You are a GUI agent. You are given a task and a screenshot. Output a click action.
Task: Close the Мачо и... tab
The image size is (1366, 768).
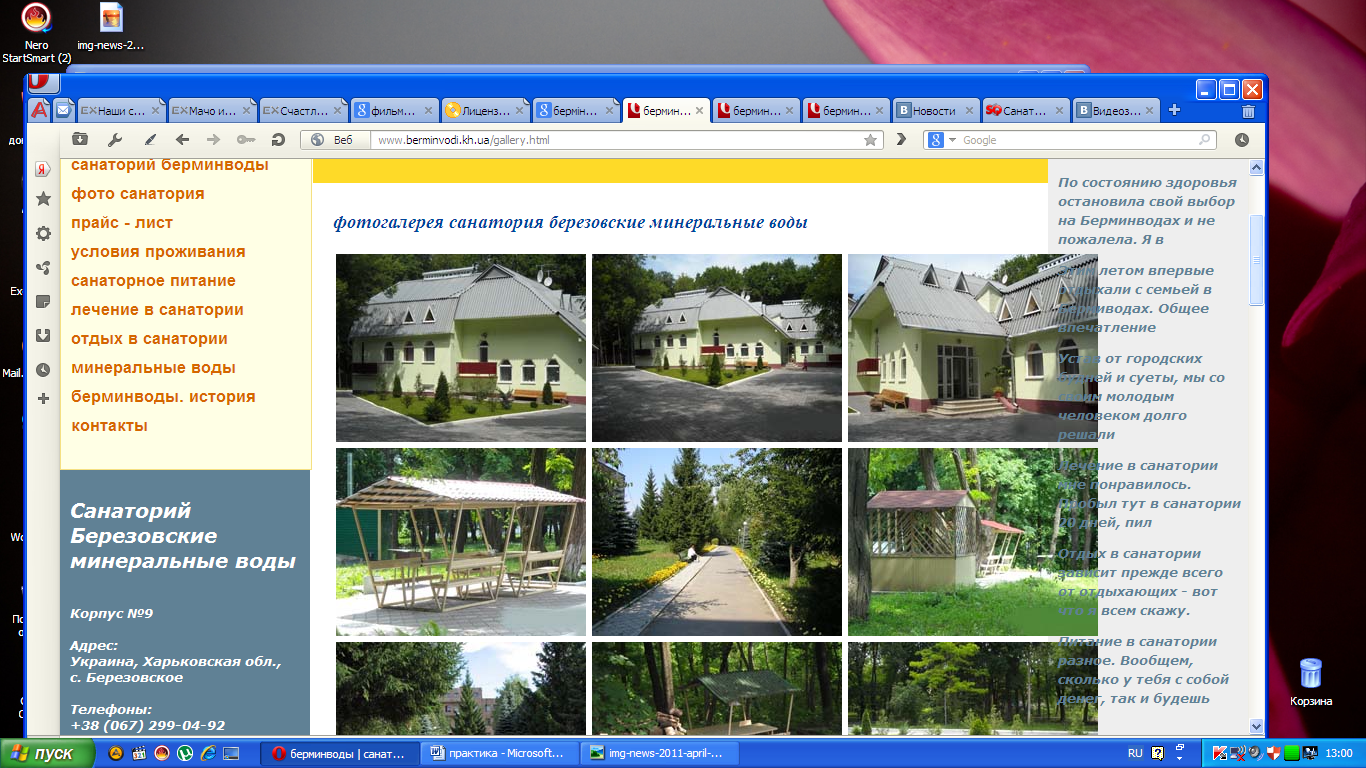[x=246, y=111]
